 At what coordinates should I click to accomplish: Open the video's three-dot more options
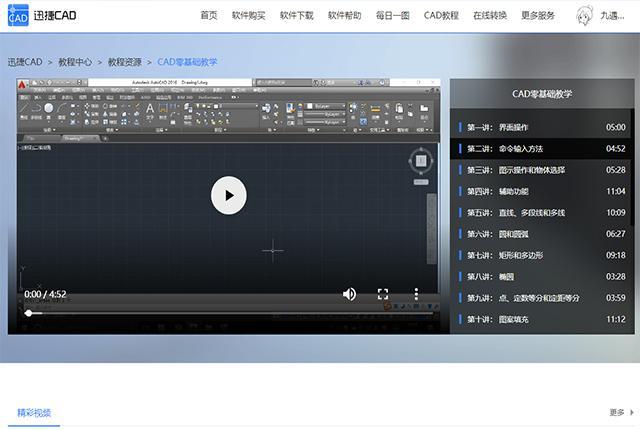click(416, 294)
